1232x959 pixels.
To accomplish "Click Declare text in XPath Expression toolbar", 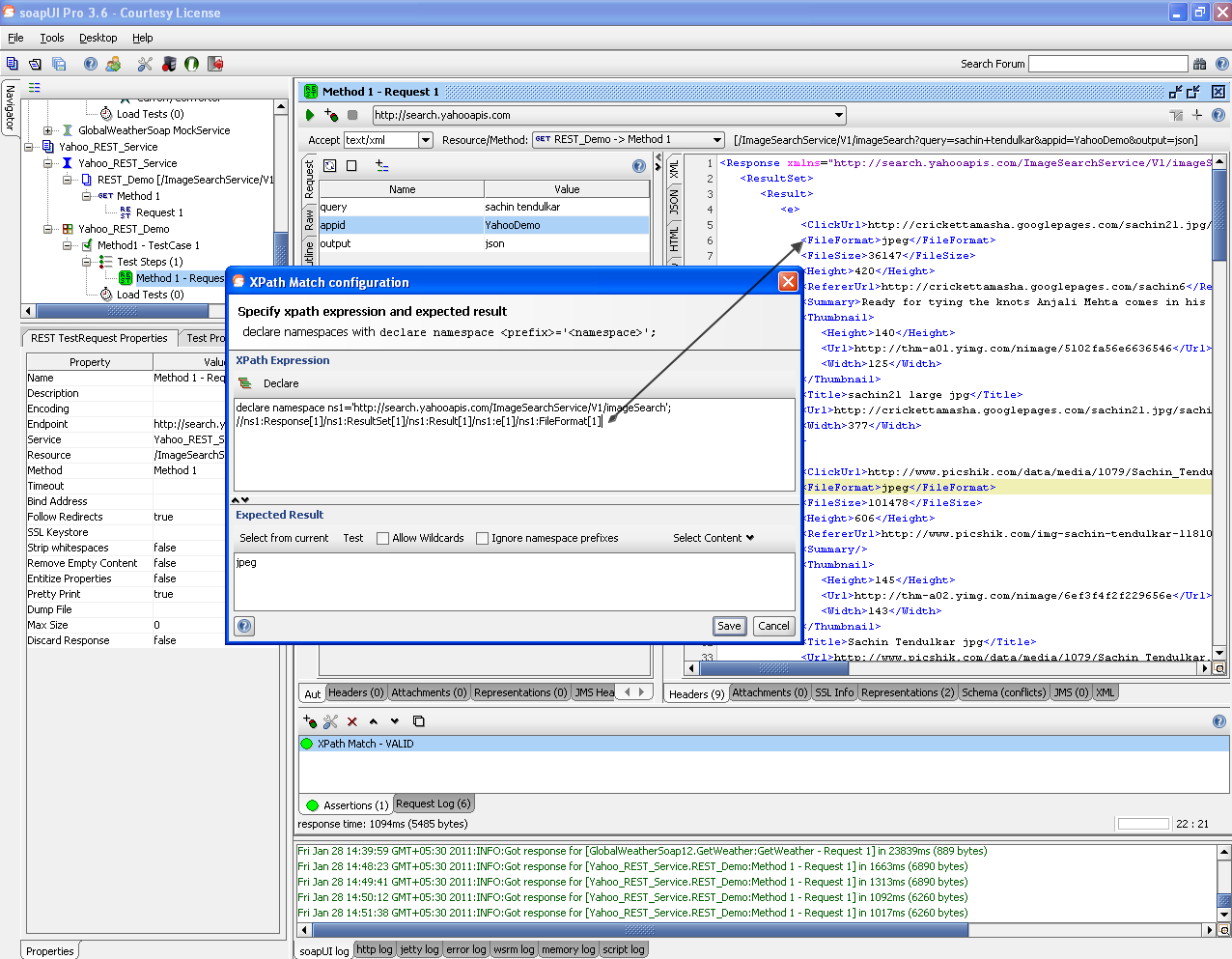I will click(281, 383).
